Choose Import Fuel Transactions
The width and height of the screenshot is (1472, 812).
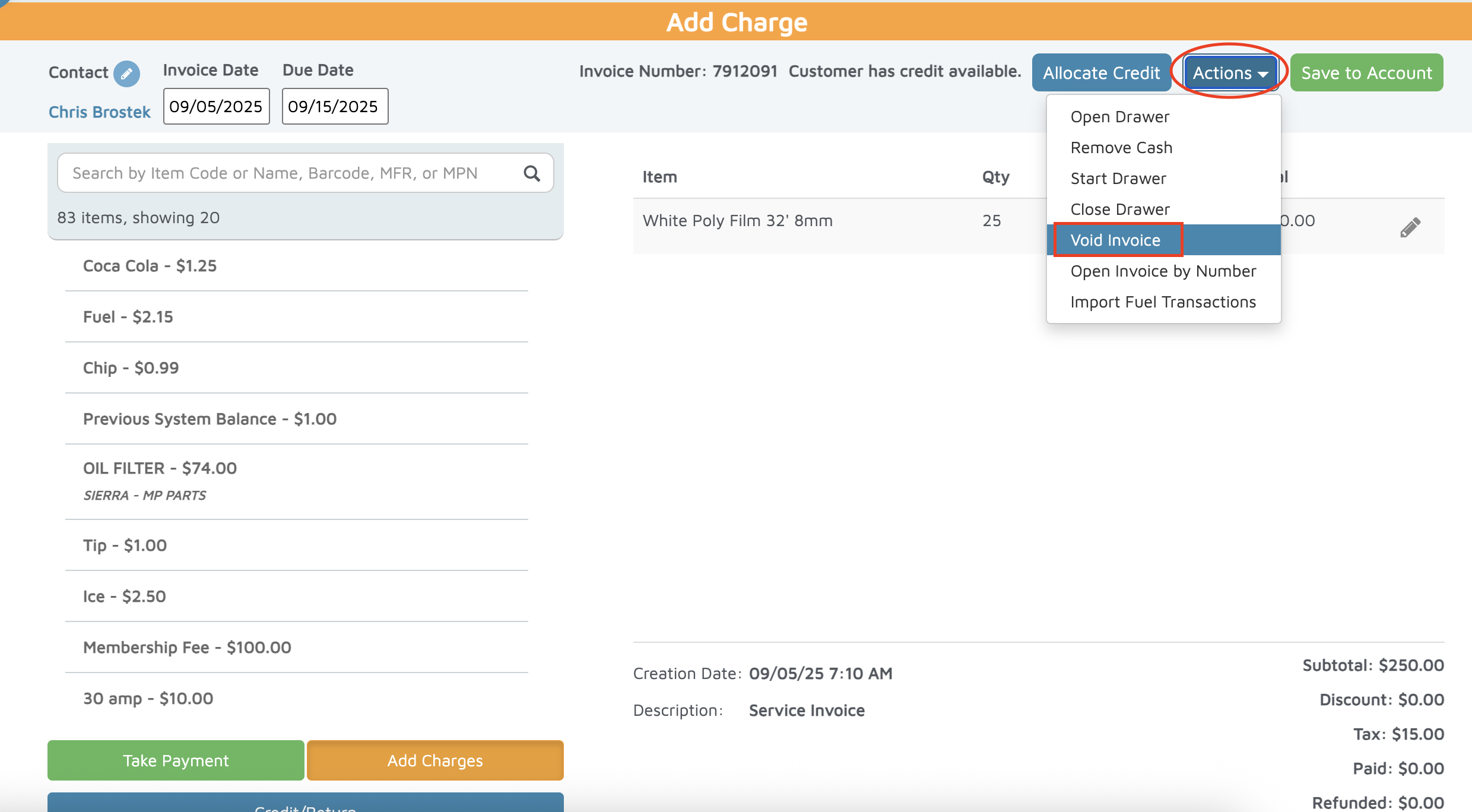click(x=1163, y=302)
